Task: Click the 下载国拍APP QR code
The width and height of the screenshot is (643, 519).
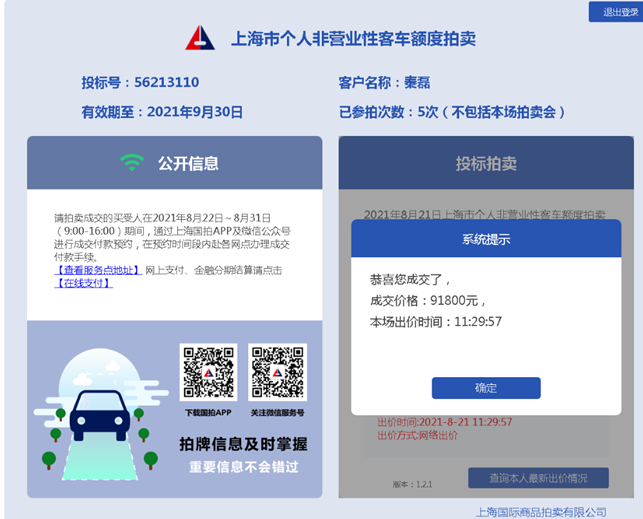Action: (208, 372)
